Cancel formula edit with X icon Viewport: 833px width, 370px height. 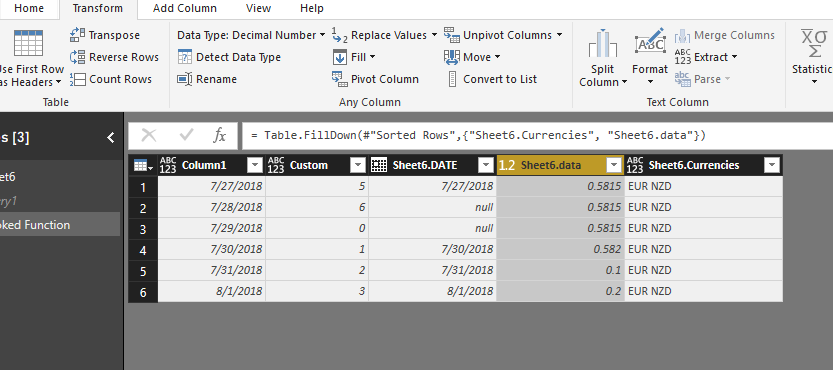149,136
